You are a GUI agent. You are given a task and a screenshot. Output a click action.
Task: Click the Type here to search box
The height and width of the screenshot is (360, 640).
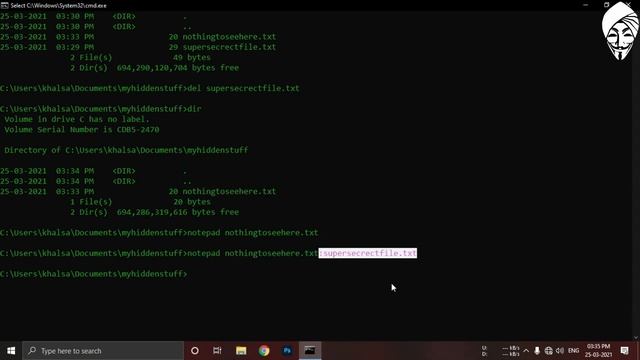tap(103, 351)
